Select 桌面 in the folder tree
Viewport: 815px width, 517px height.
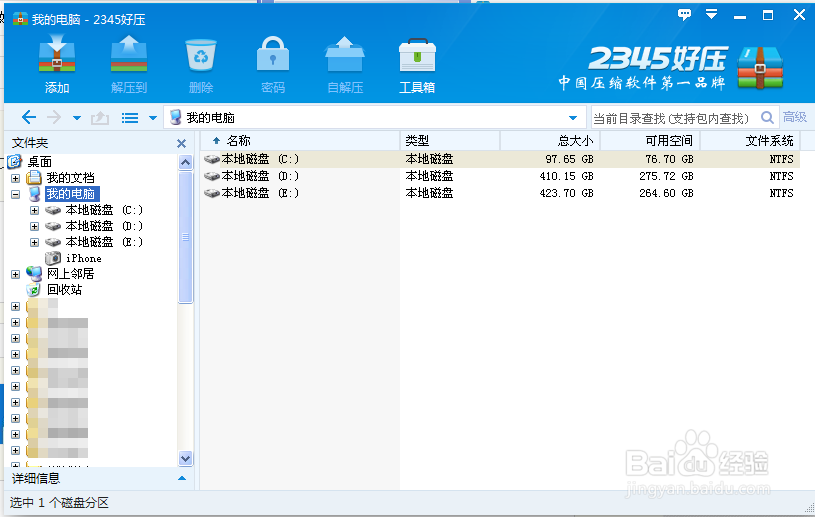pos(40,162)
